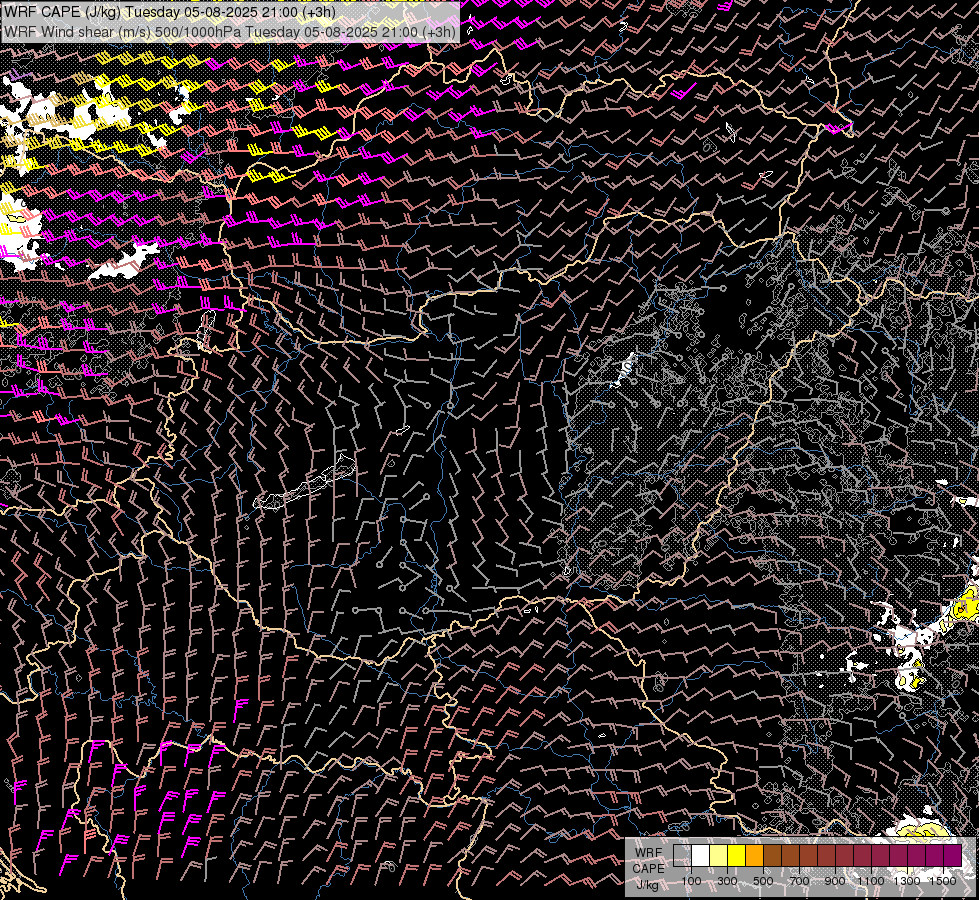Screen dimensions: 979x900
Task: Click the legend value 500
Action: pyautogui.click(x=763, y=881)
